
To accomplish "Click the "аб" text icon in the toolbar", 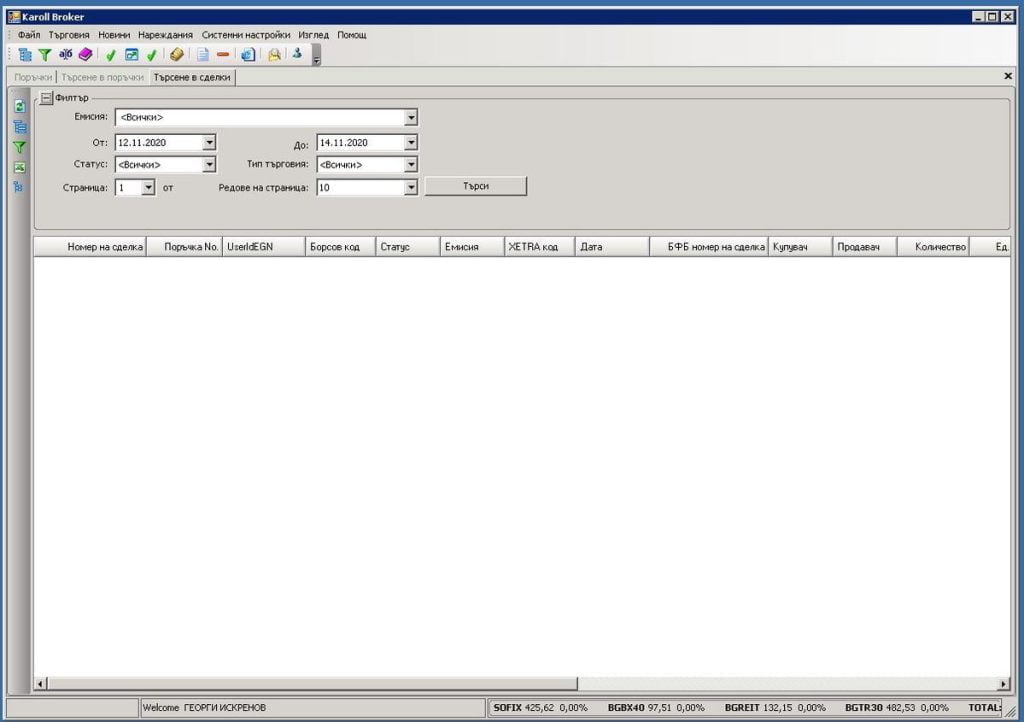I will coord(65,54).
